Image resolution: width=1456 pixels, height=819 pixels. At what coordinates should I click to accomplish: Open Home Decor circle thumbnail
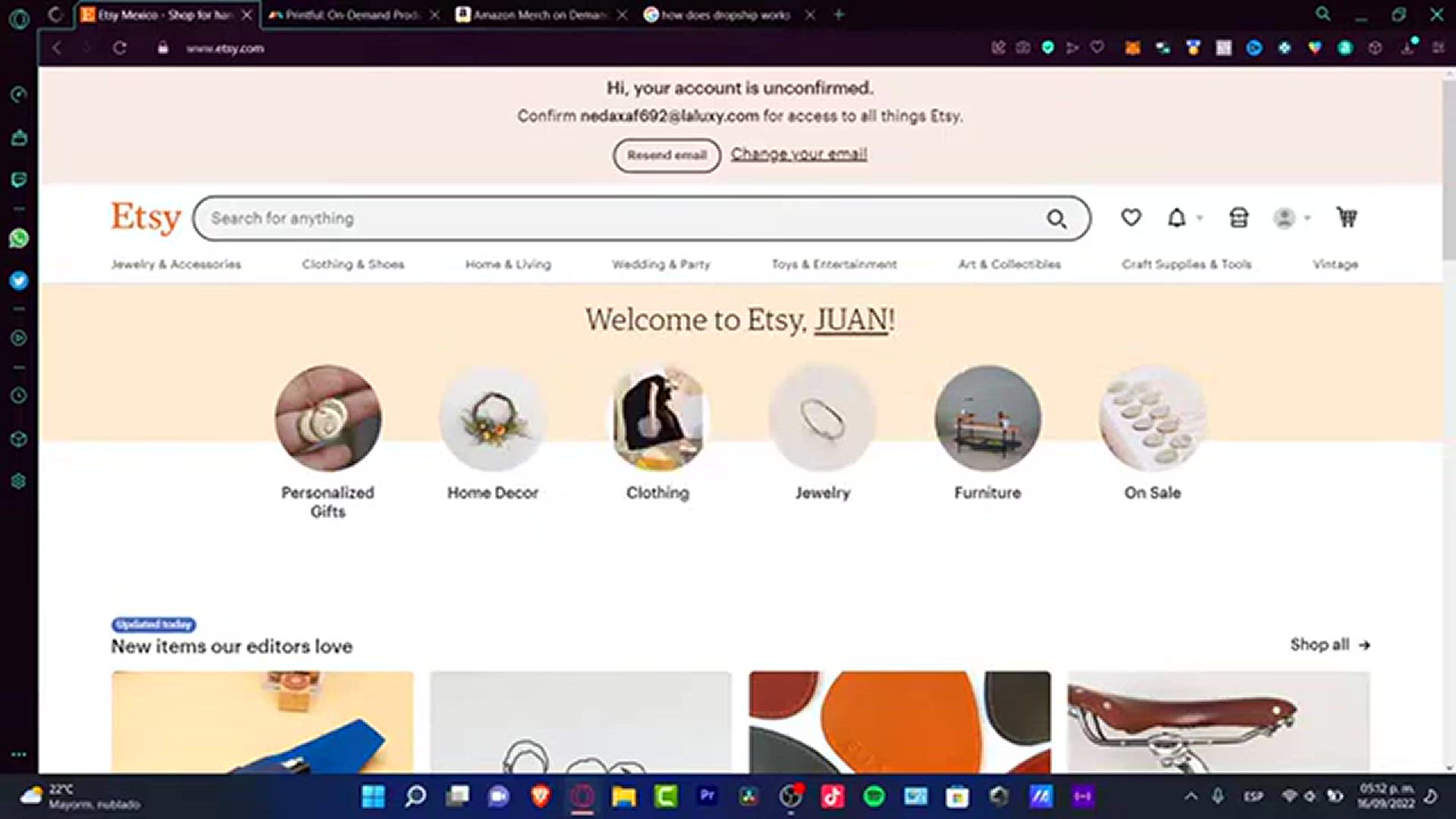493,418
